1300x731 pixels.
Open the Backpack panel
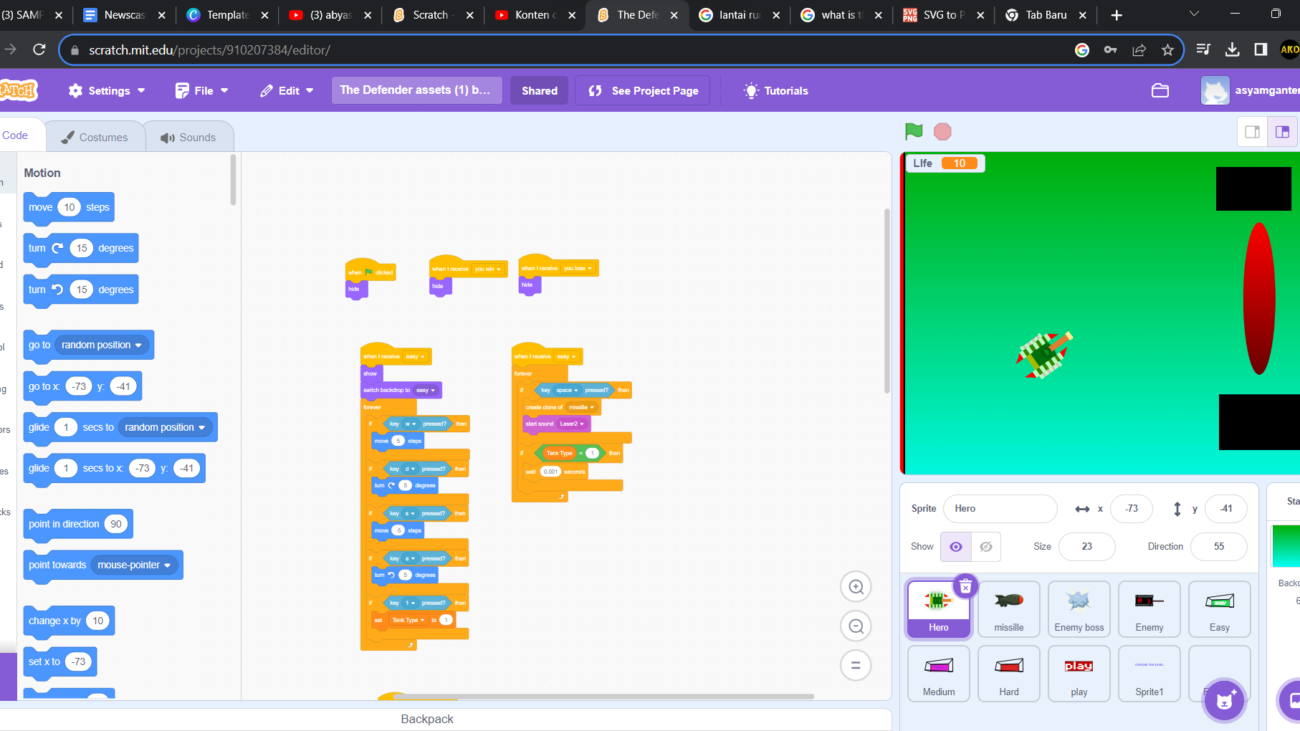[x=427, y=719]
